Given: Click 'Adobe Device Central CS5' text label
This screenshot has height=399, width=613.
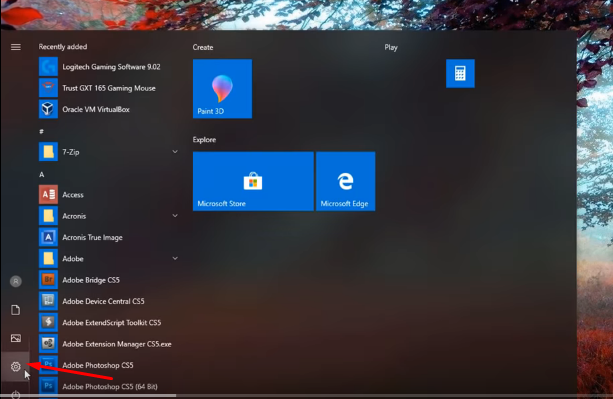Looking at the screenshot, I should (103, 301).
